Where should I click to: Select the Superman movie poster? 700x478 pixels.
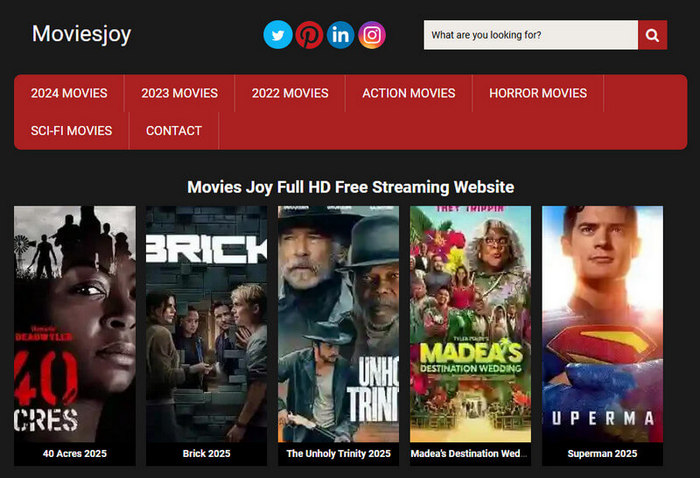(602, 324)
